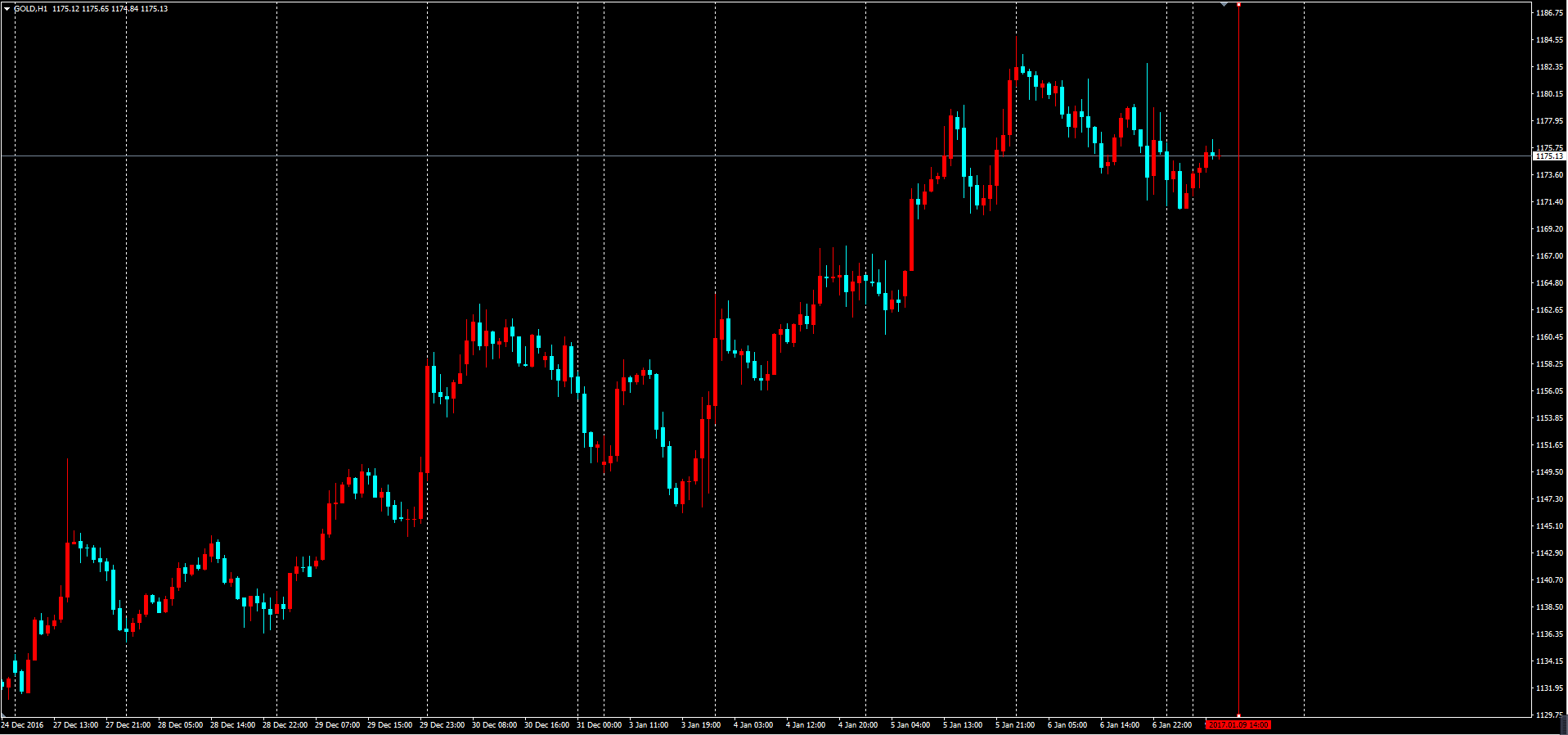Click the 24 Dec 2016 time label
Image resolution: width=1568 pixels, height=735 pixels.
pos(23,725)
